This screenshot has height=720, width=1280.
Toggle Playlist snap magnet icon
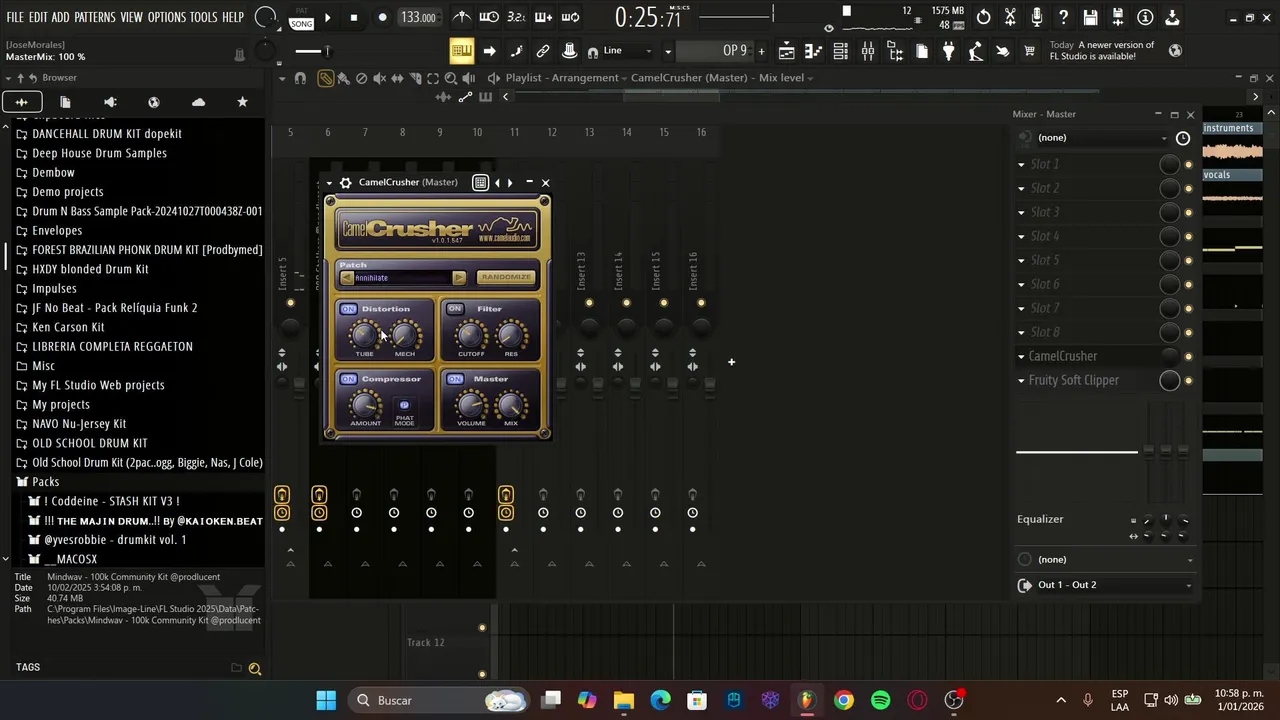tap(300, 78)
